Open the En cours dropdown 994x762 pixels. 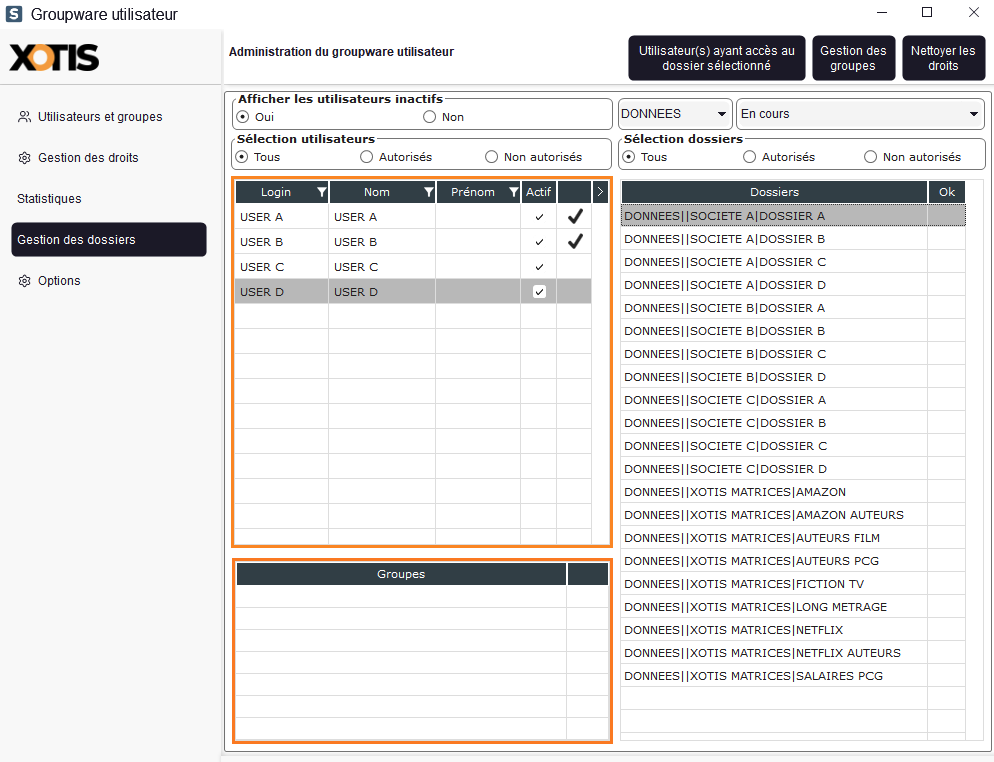(x=860, y=114)
